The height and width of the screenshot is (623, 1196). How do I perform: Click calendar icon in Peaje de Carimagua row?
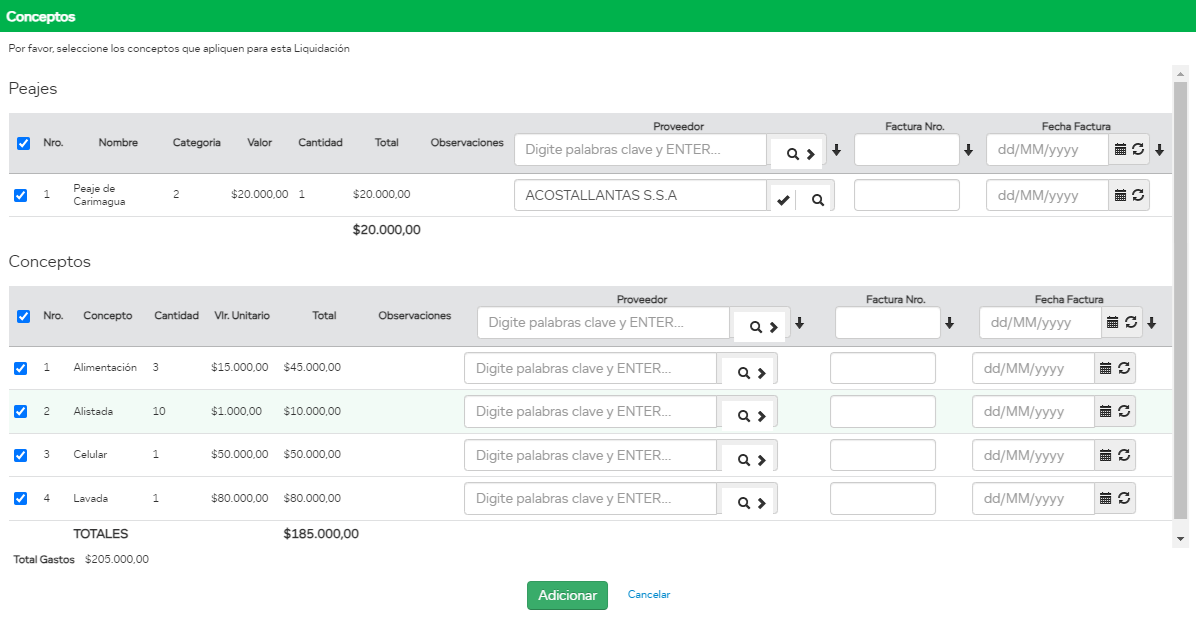1120,196
